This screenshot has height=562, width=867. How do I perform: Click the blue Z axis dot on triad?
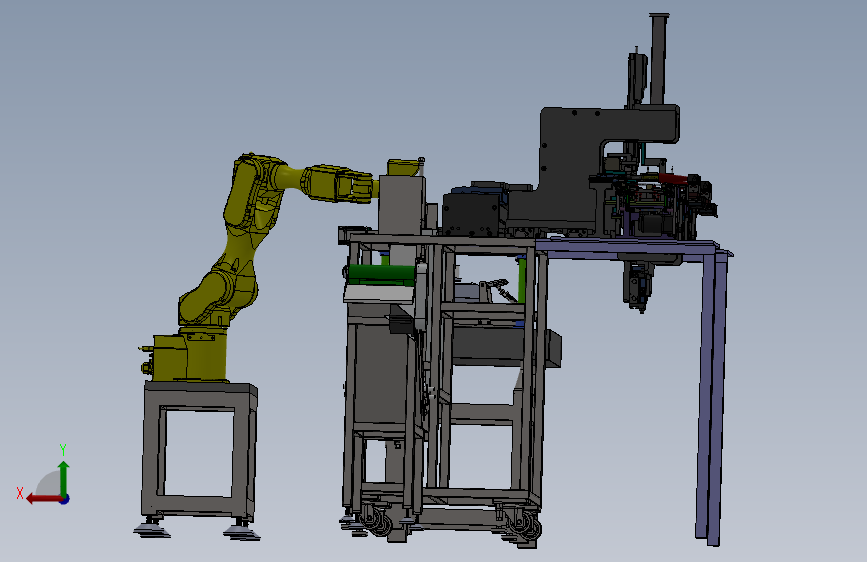tap(65, 499)
